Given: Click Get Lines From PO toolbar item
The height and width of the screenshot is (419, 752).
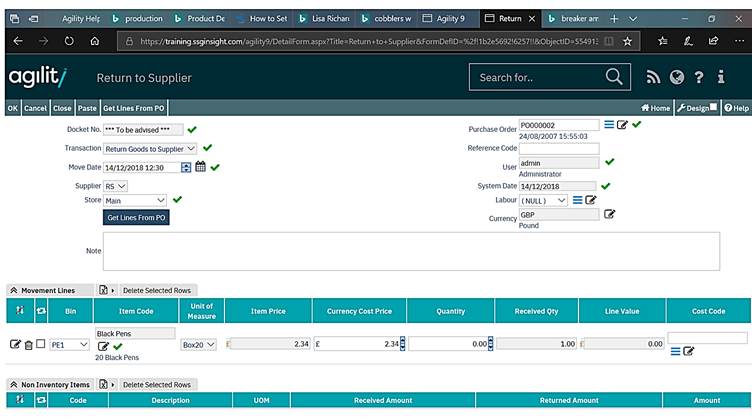Looking at the screenshot, I should [x=133, y=108].
